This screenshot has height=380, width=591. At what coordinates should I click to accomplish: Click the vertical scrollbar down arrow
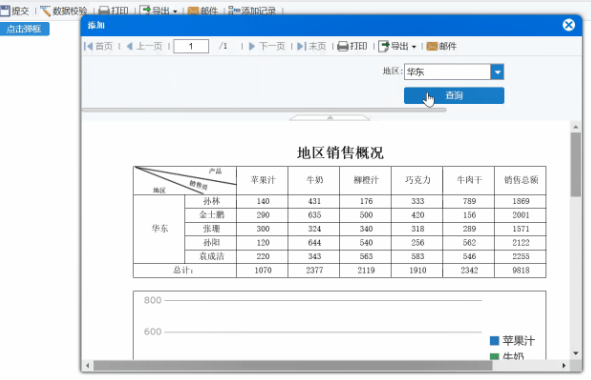pos(576,353)
